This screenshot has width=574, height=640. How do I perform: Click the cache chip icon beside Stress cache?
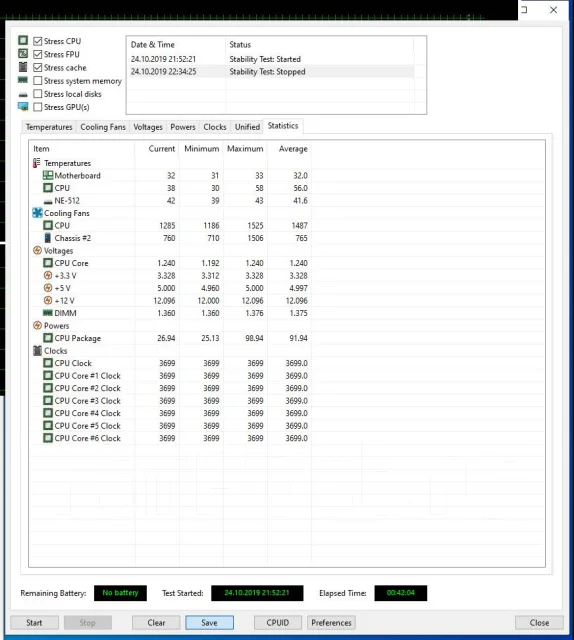23,67
